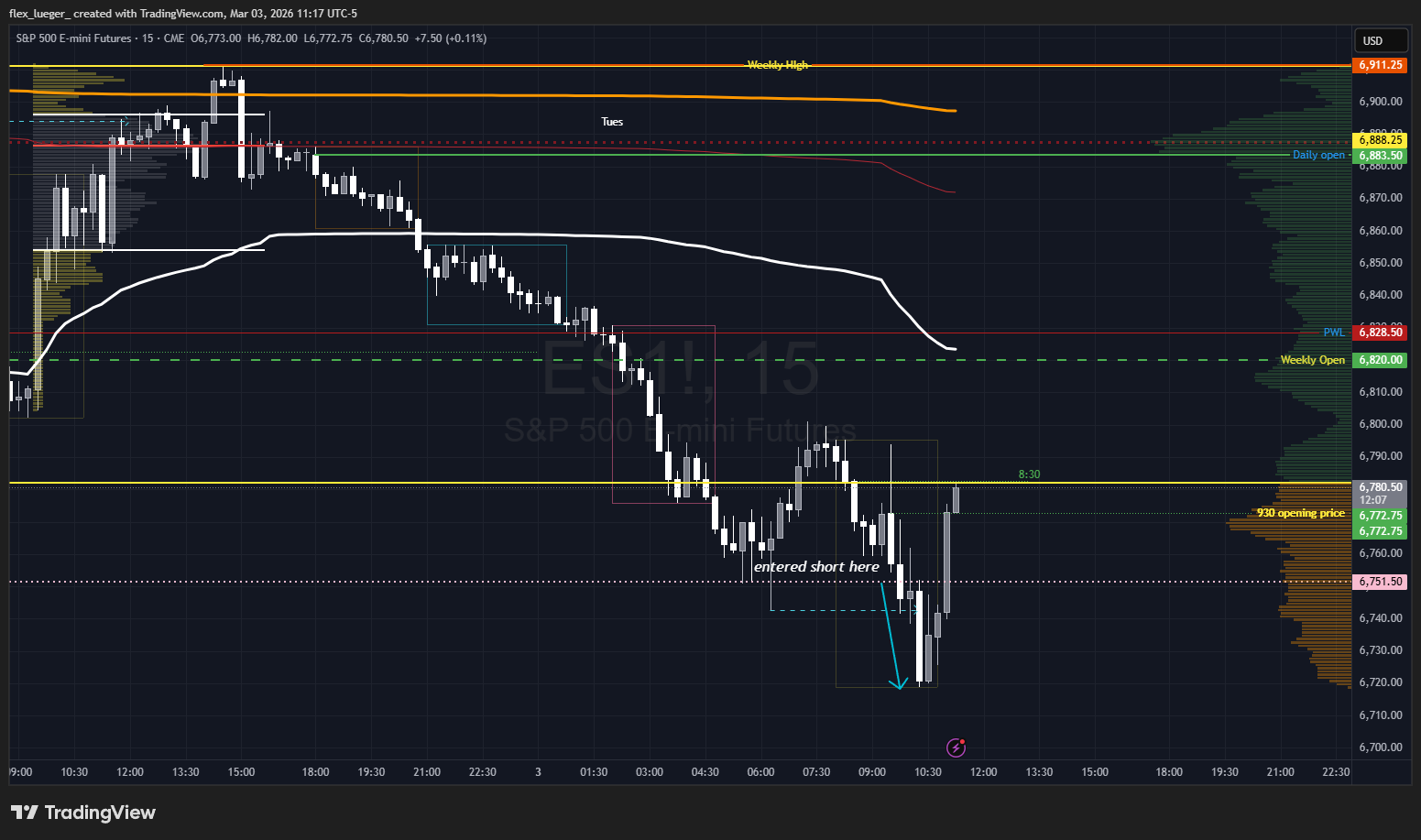Click the current price 6,780.50 countdown label
This screenshot has height=840, width=1421.
(x=1380, y=493)
